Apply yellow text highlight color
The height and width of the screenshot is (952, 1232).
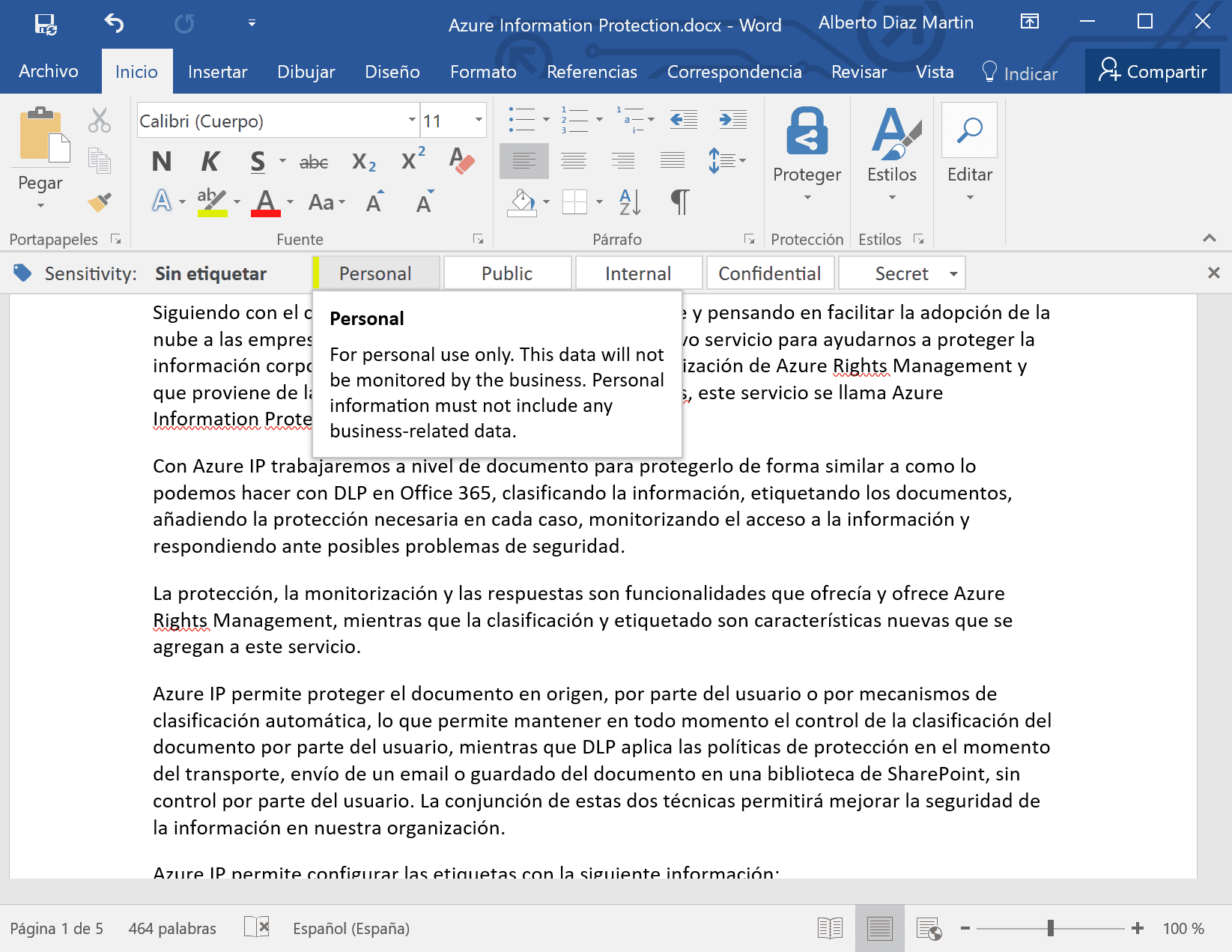click(x=212, y=201)
